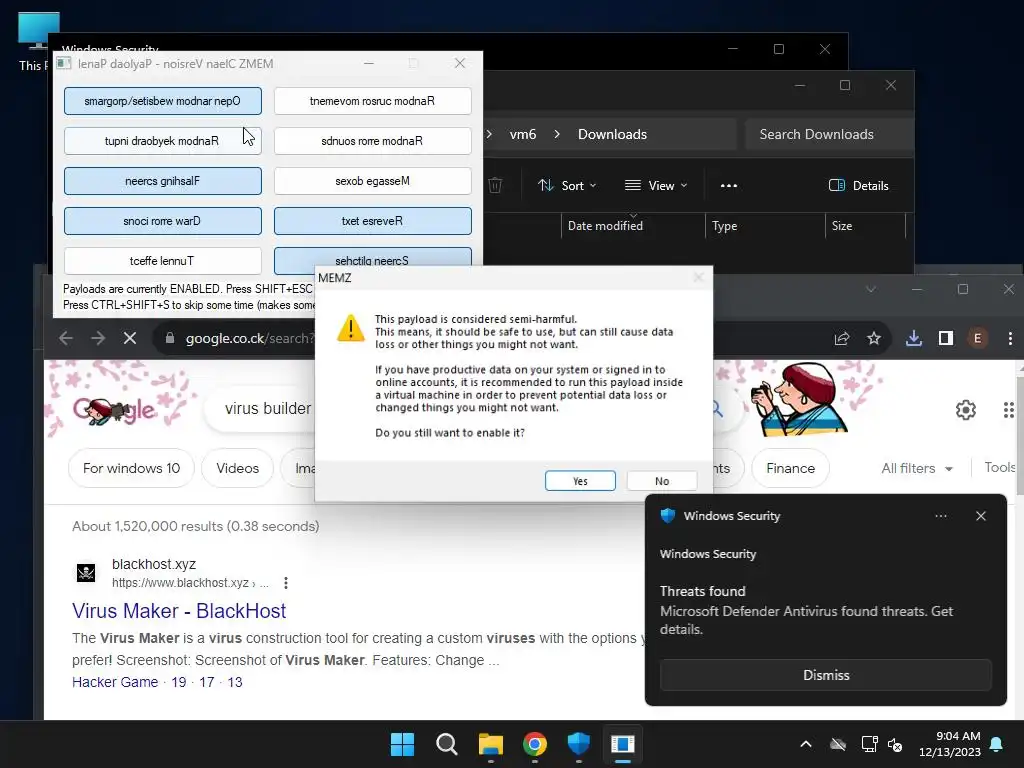Toggle 'tceffe lennuT' payload button
The width and height of the screenshot is (1024, 768).
(163, 261)
